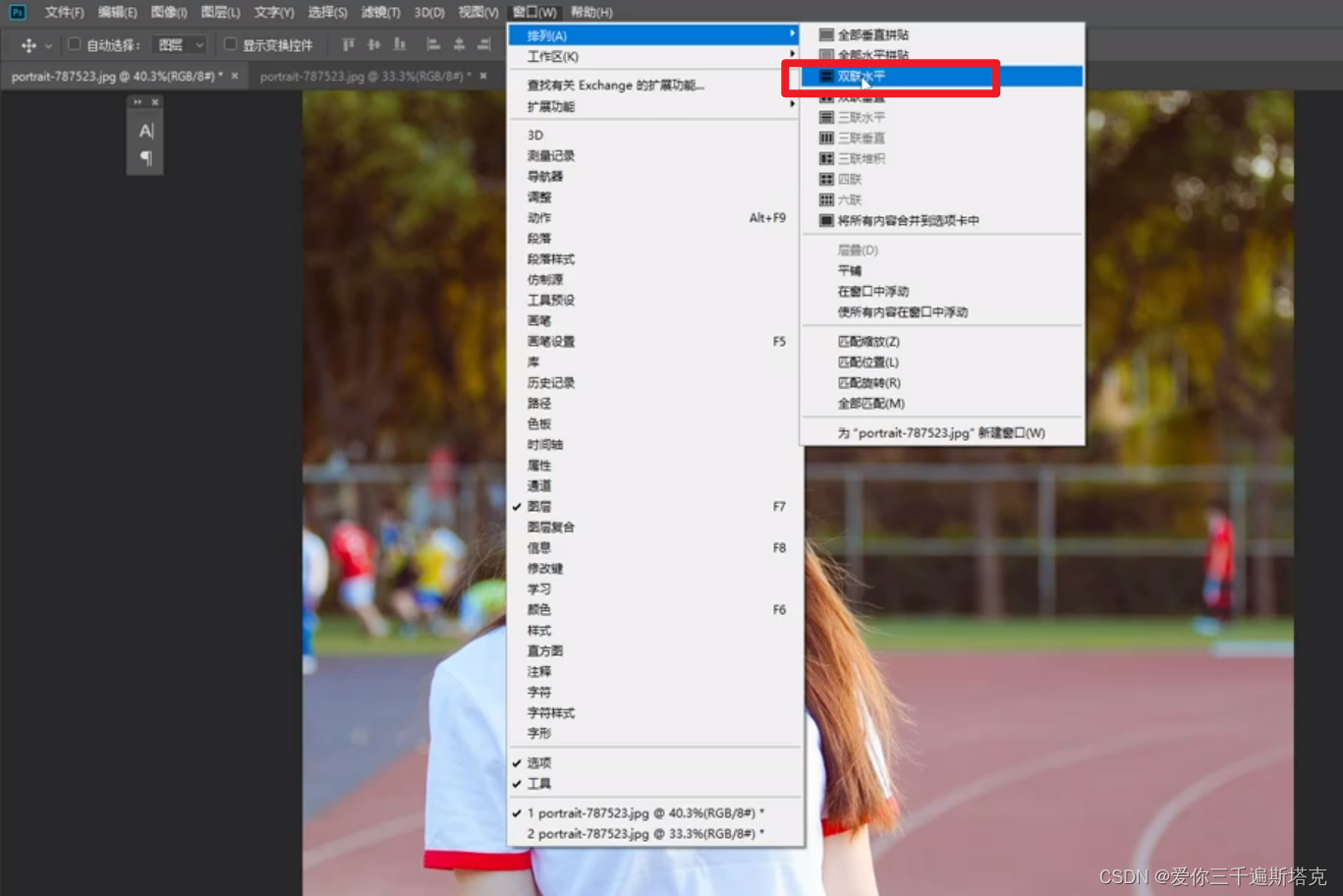This screenshot has width=1343, height=896.
Task: Open the 视图(V) menu
Action: click(478, 12)
